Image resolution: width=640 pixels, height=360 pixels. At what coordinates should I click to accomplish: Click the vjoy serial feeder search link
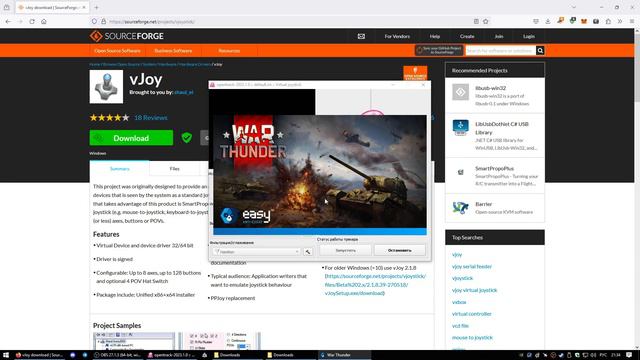tap(471, 267)
